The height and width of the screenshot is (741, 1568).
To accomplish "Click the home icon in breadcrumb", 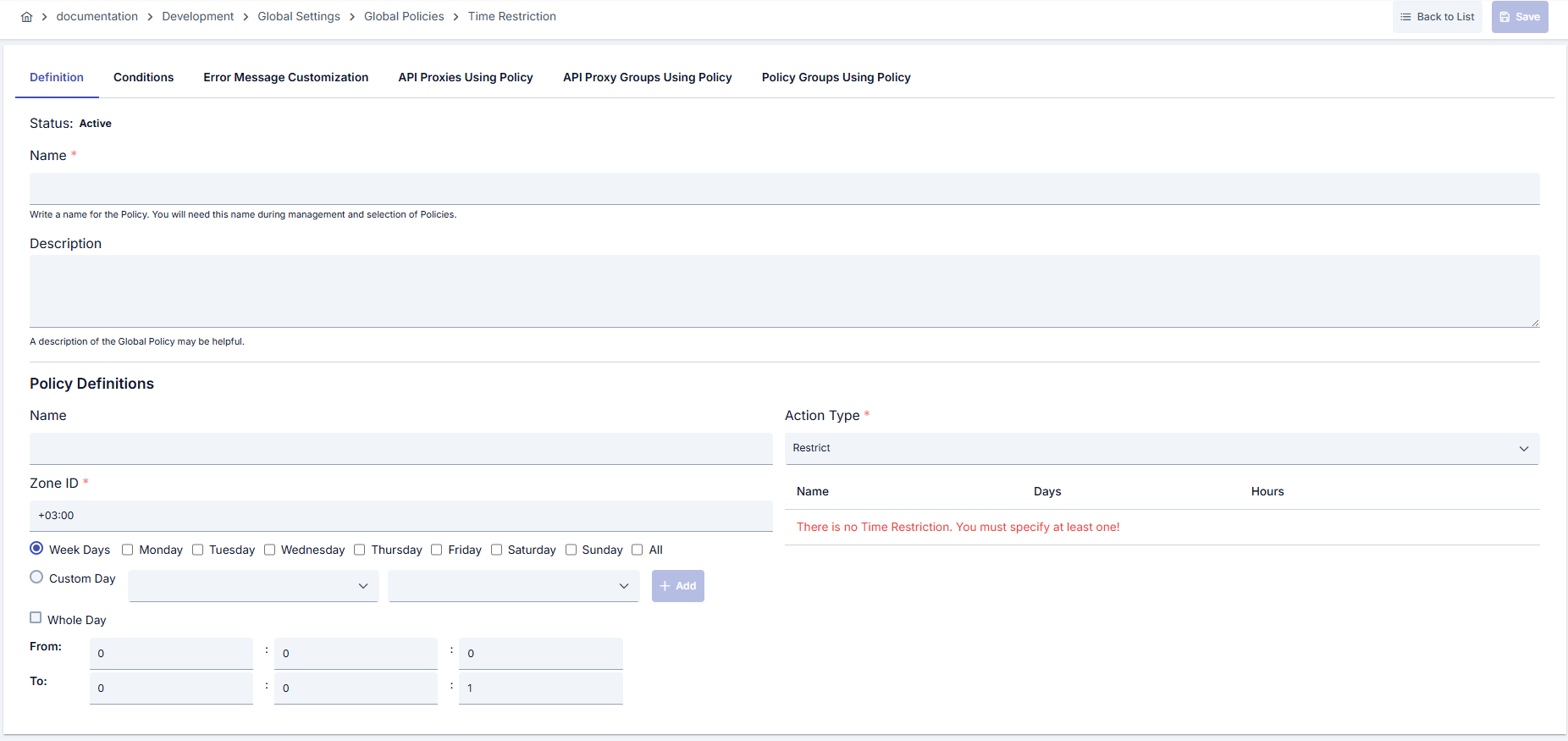I will coord(27,17).
